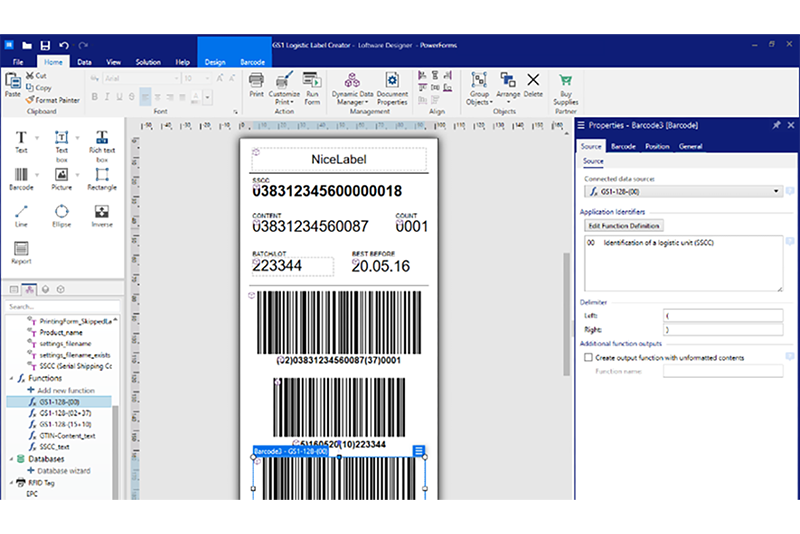Open the font size dropdown
The width and height of the screenshot is (800, 534).
[207, 78]
